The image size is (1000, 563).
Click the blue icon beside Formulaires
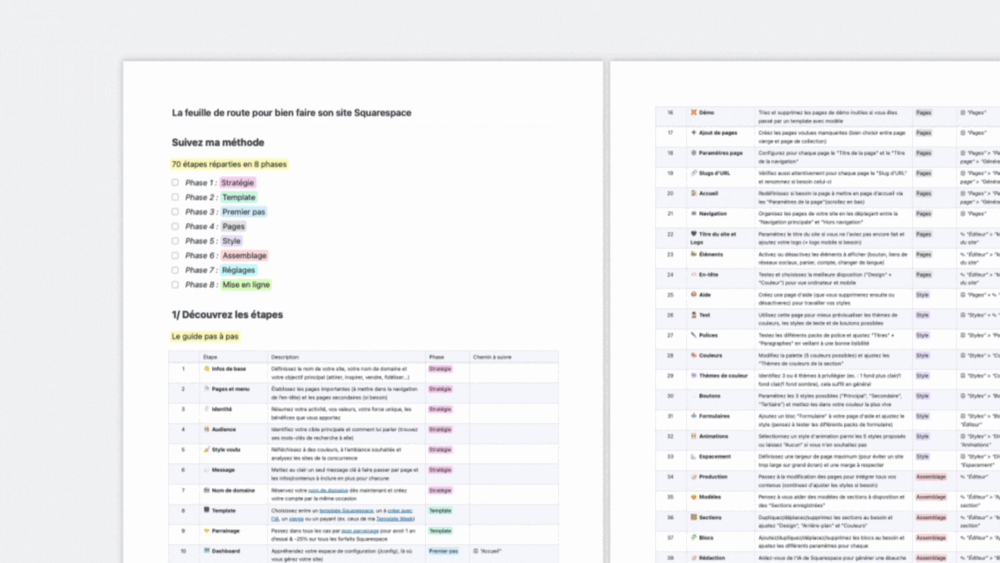click(x=694, y=416)
